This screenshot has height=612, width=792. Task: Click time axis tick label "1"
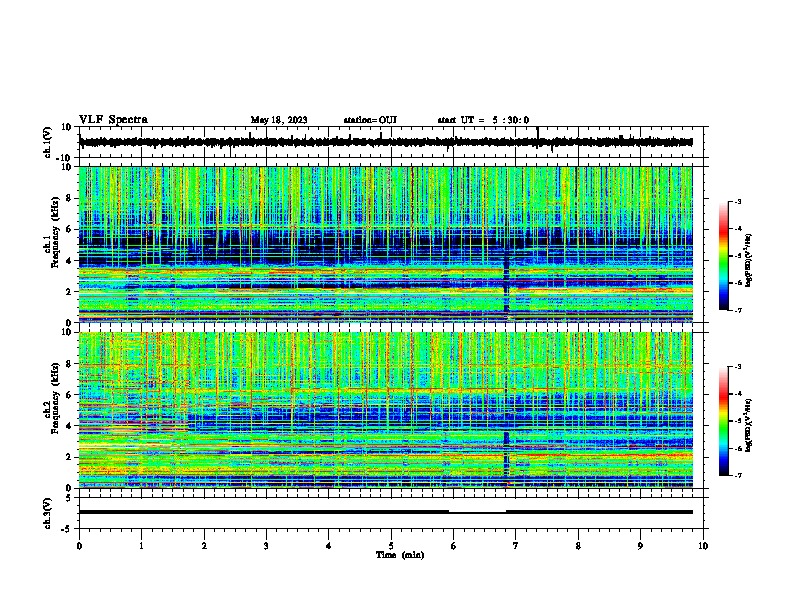click(x=141, y=546)
